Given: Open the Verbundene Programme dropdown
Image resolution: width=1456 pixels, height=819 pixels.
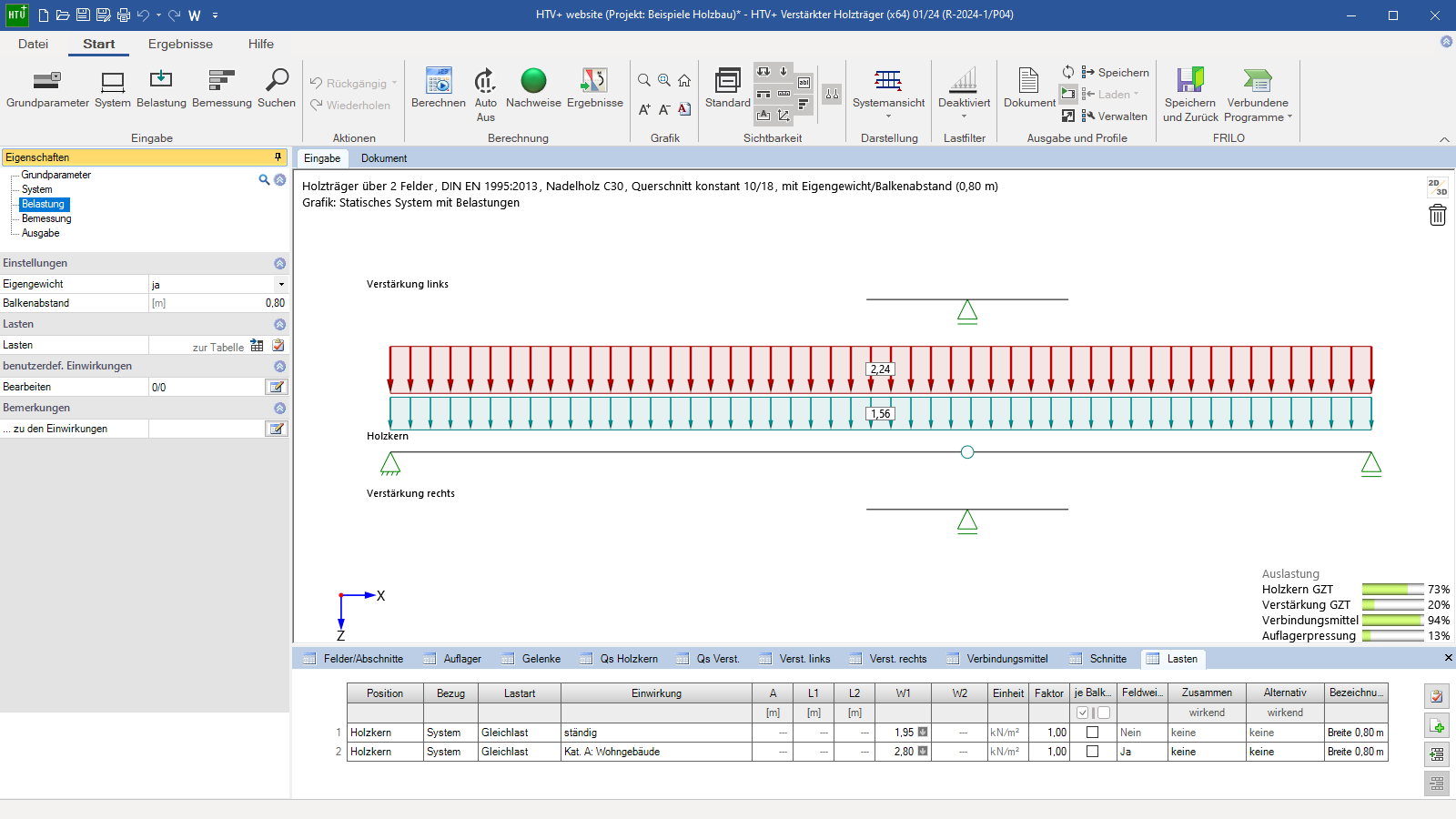Looking at the screenshot, I should [1258, 95].
